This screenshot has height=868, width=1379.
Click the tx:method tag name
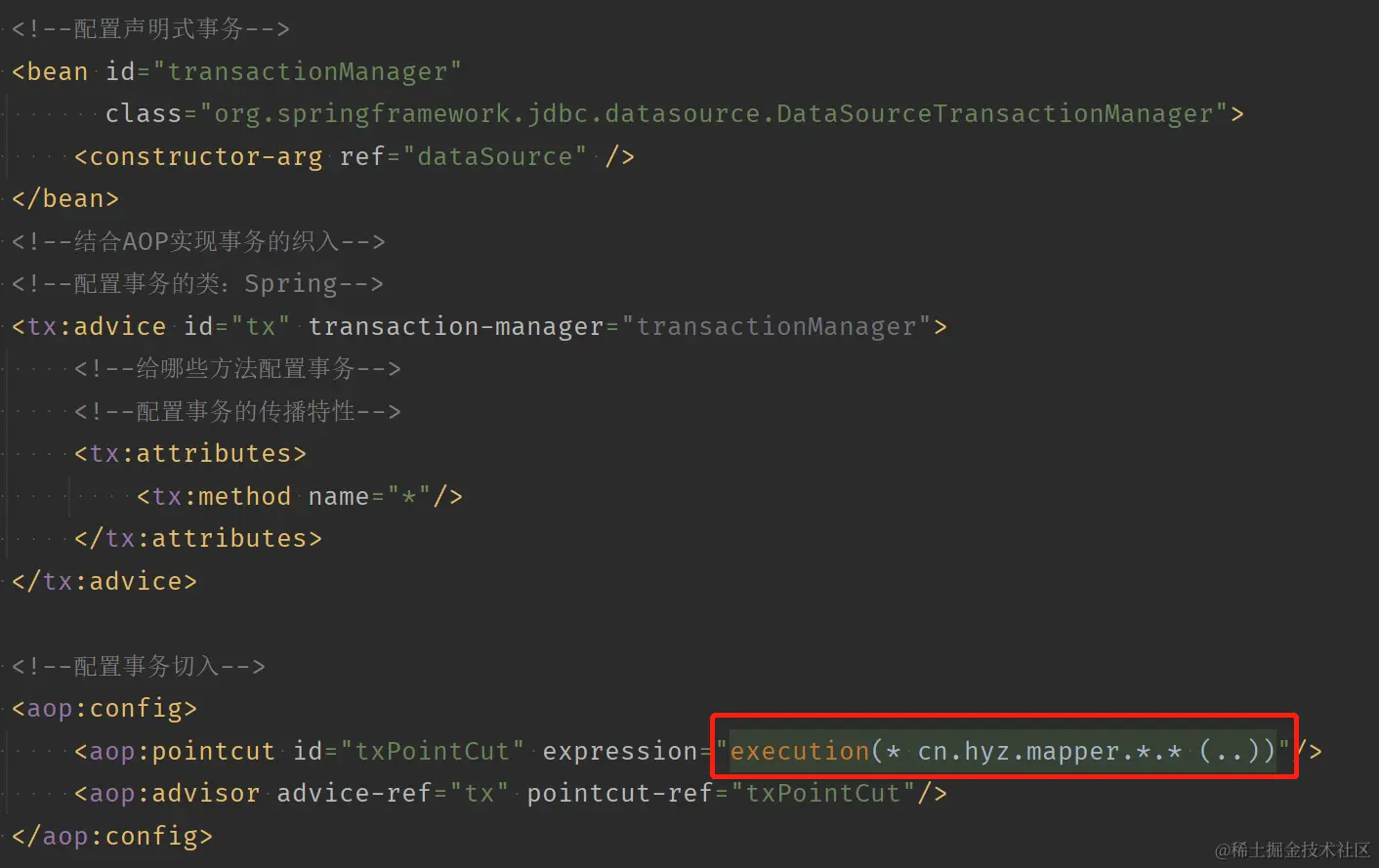pos(222,496)
